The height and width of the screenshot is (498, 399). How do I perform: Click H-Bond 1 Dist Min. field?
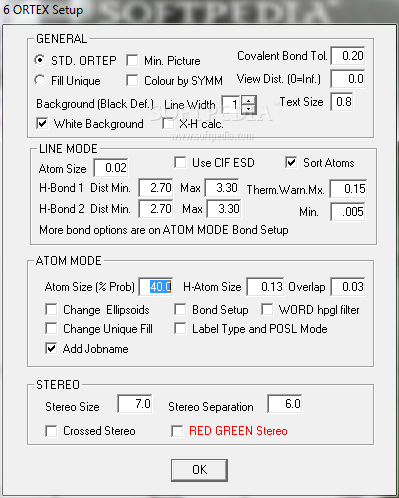[x=156, y=188]
